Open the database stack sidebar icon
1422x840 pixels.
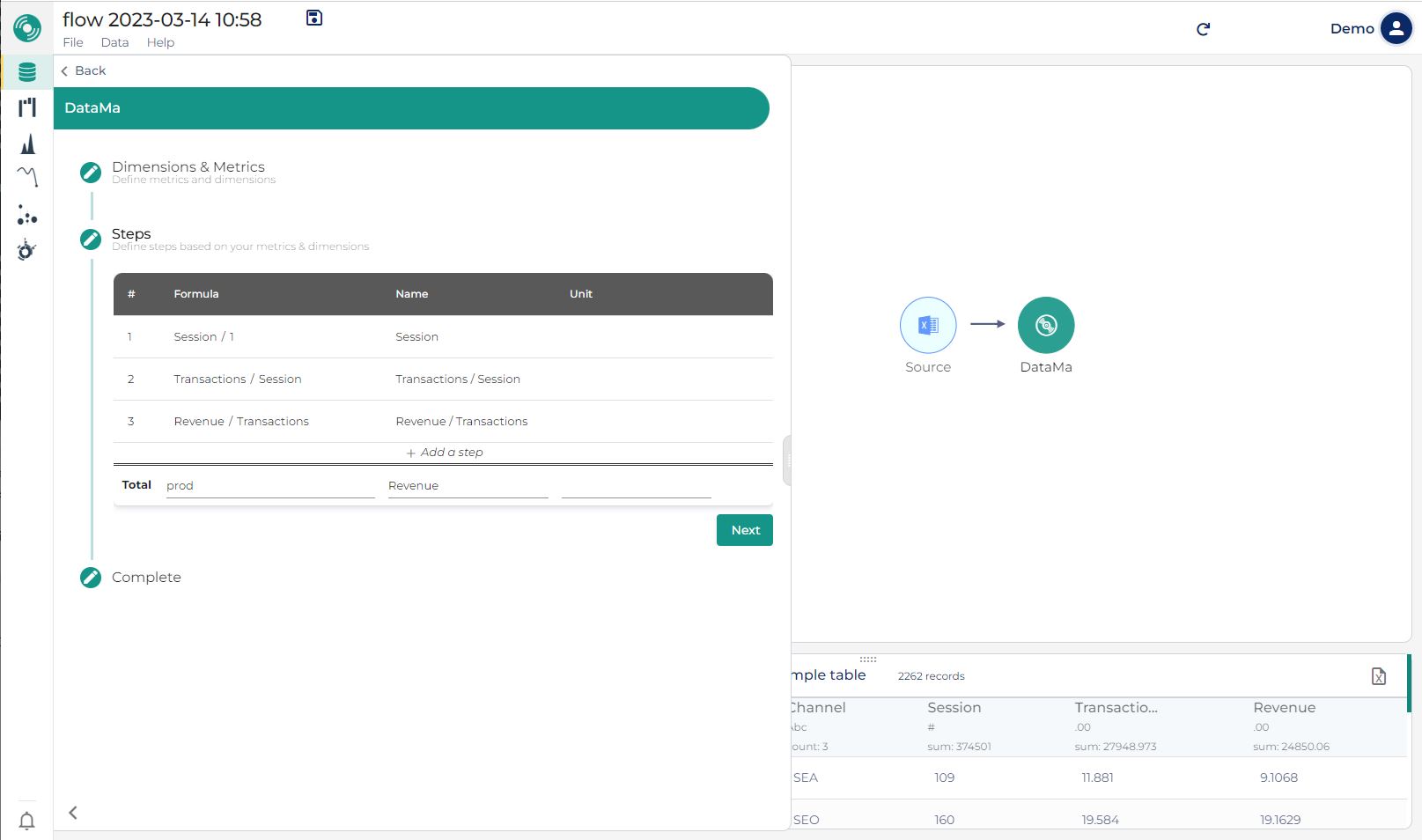point(27,72)
